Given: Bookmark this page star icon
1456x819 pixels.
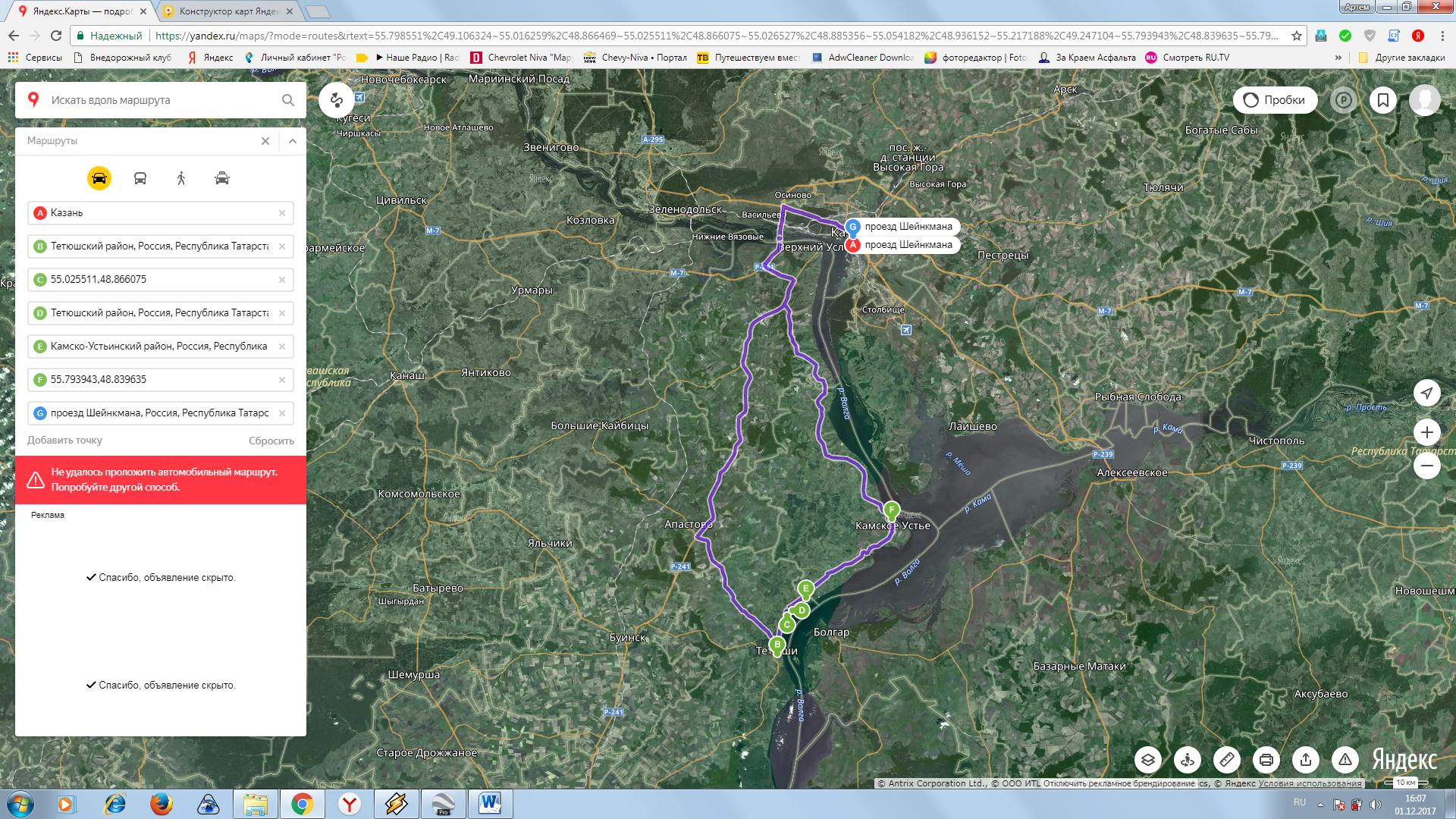Looking at the screenshot, I should pos(1297,36).
